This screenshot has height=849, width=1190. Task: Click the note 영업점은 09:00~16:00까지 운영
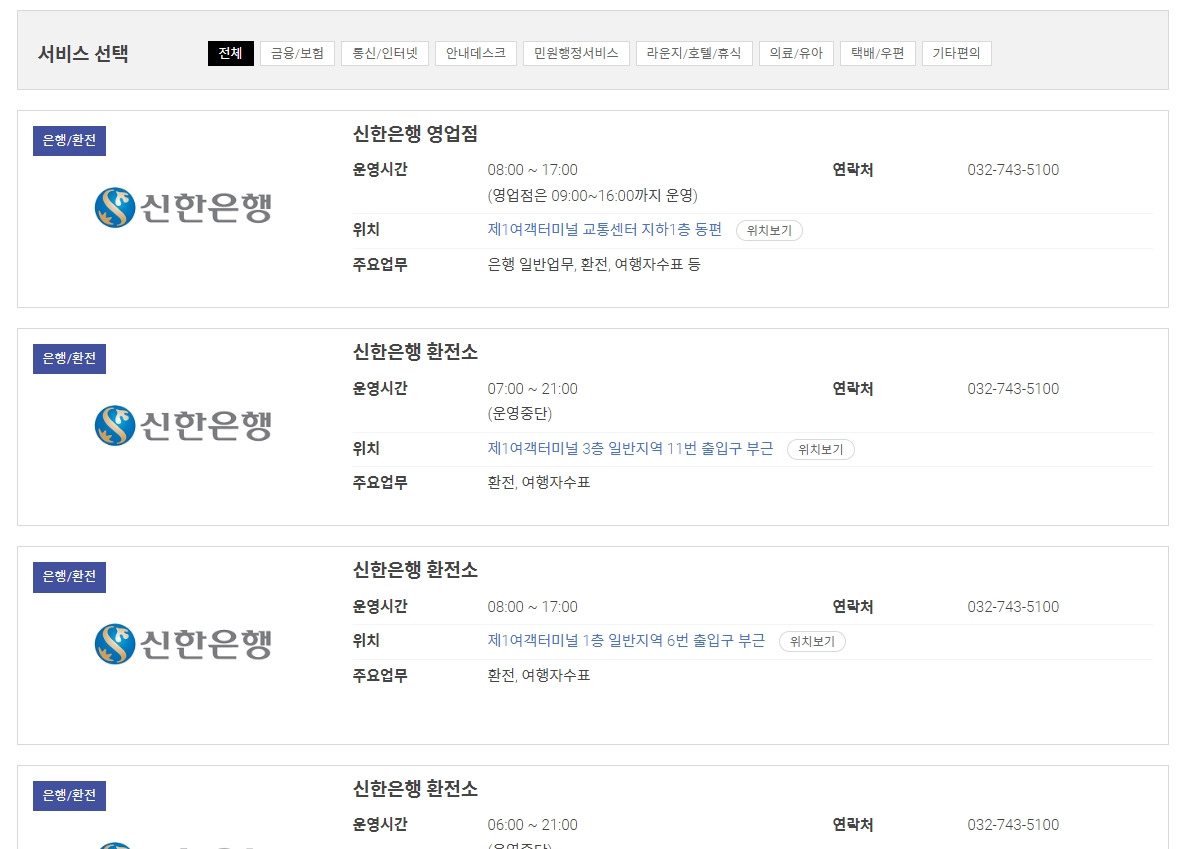[x=592, y=196]
